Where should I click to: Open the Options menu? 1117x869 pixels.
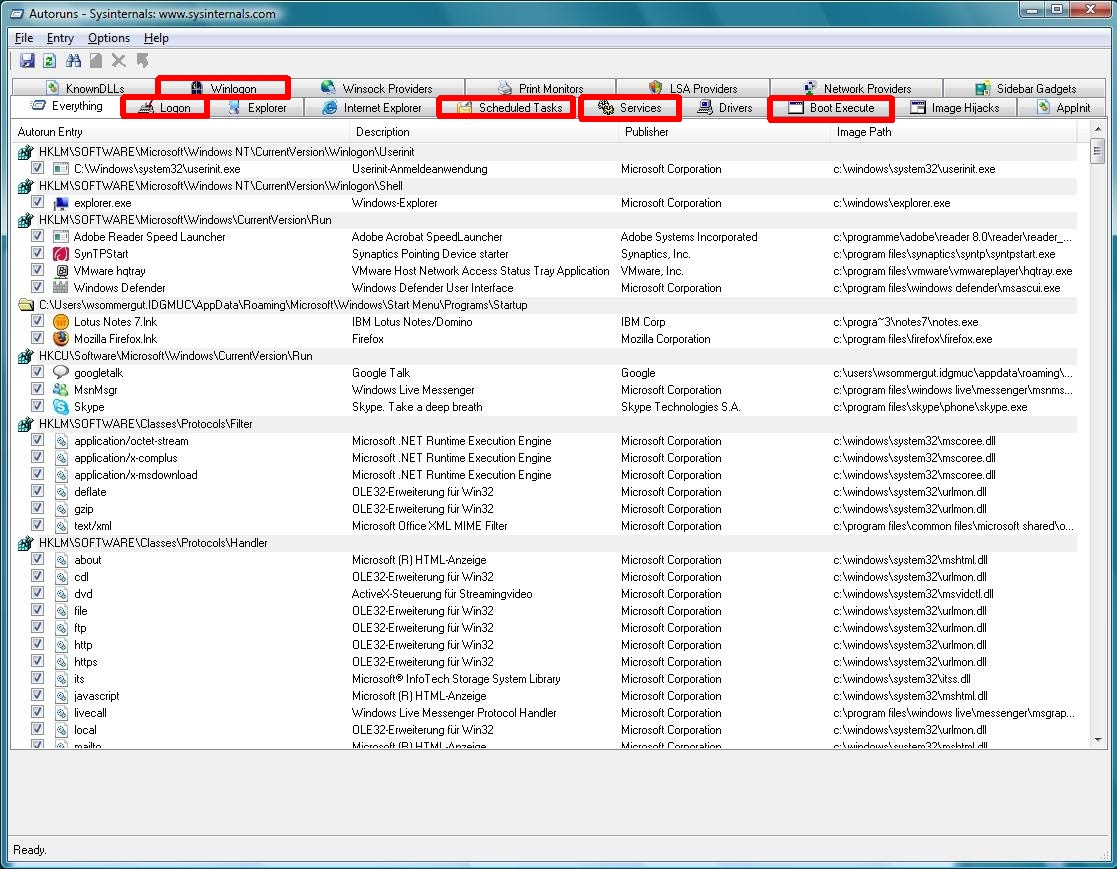point(109,38)
